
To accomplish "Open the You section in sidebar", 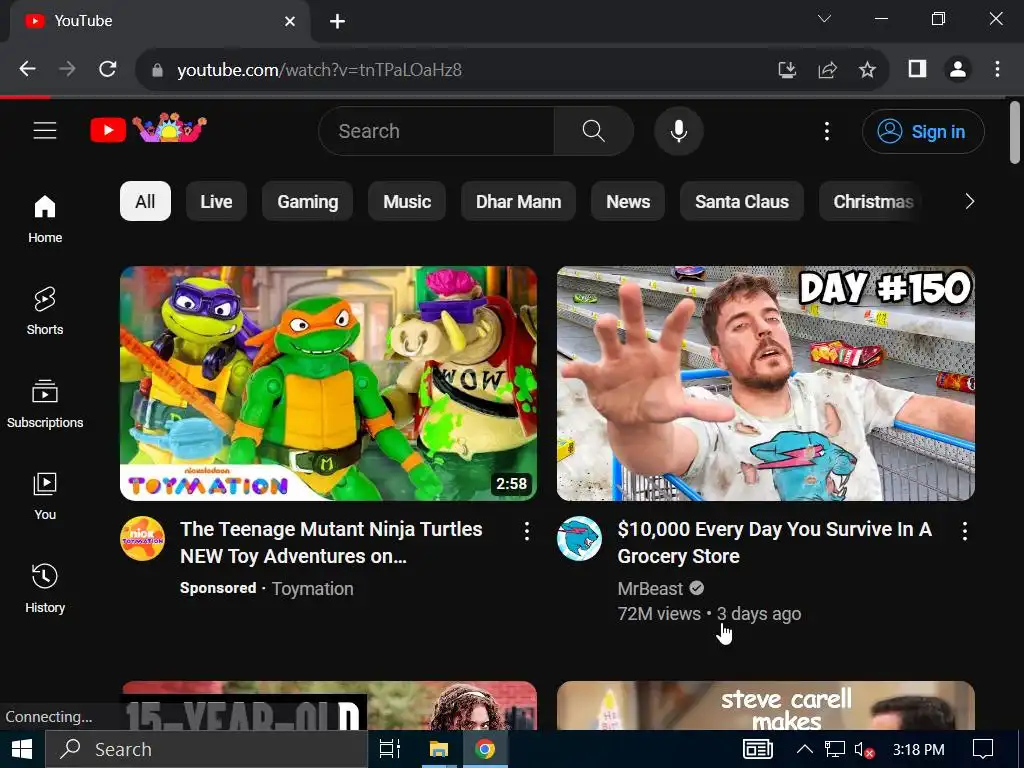I will point(45,496).
